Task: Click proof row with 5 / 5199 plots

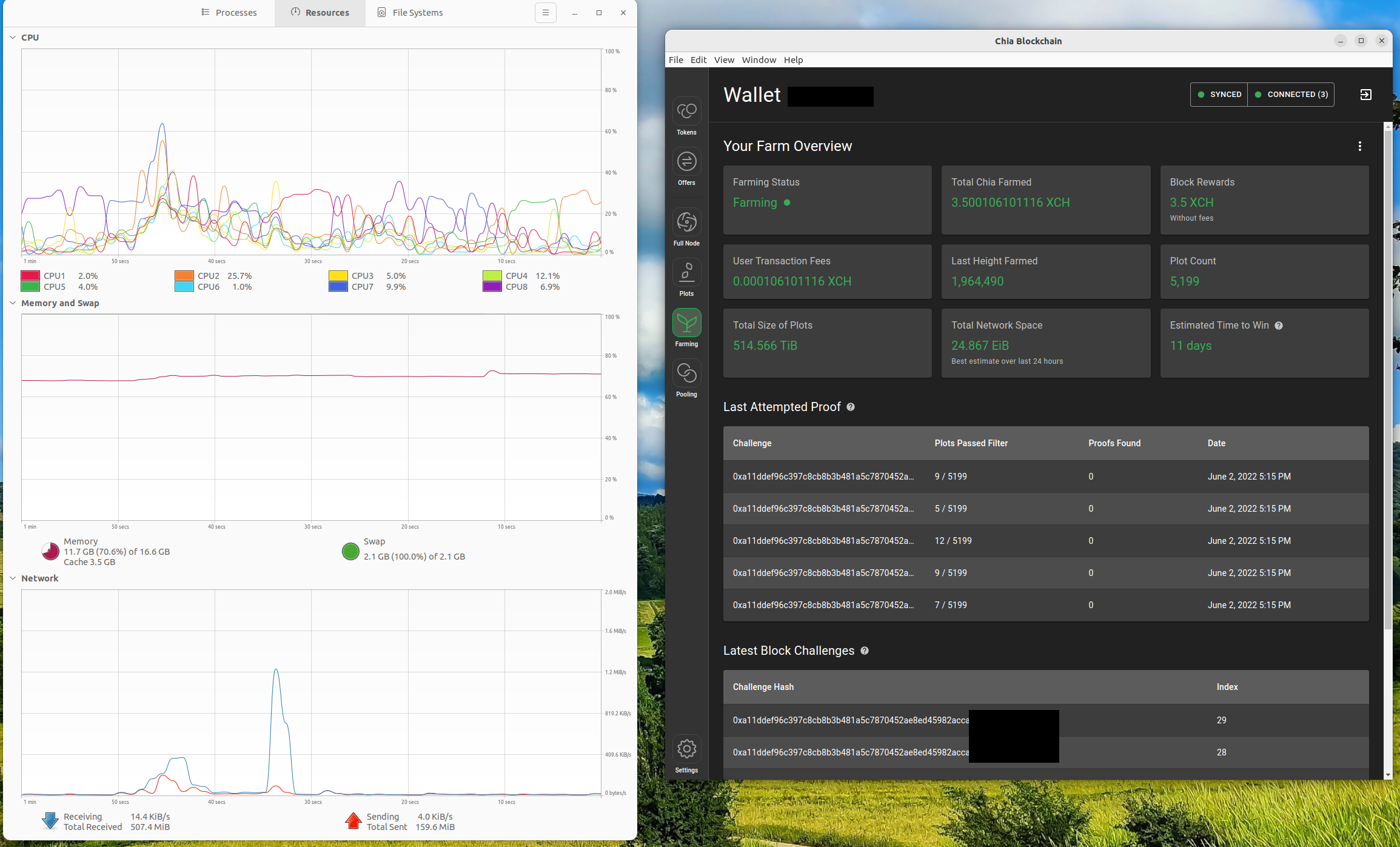Action: pos(1045,509)
